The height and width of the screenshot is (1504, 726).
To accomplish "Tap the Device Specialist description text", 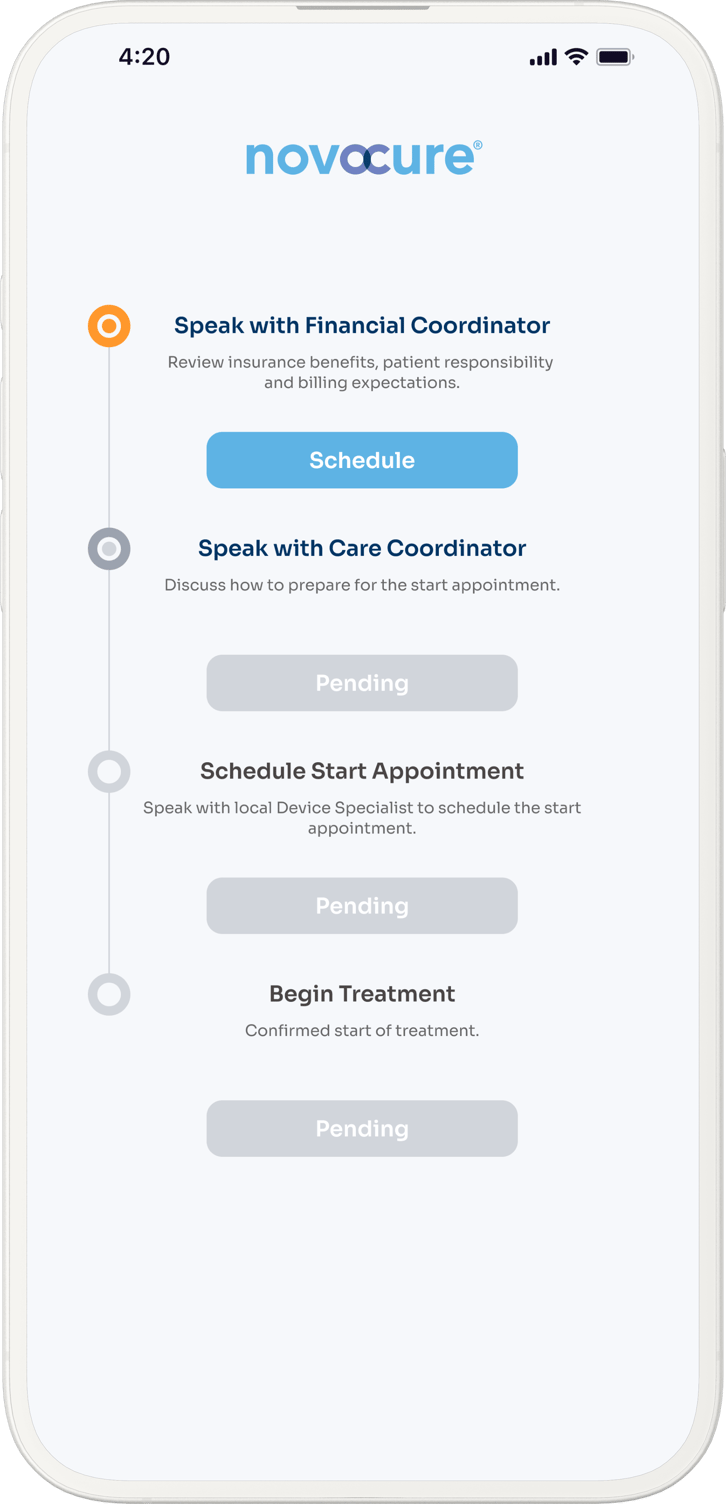I will 362,818.
